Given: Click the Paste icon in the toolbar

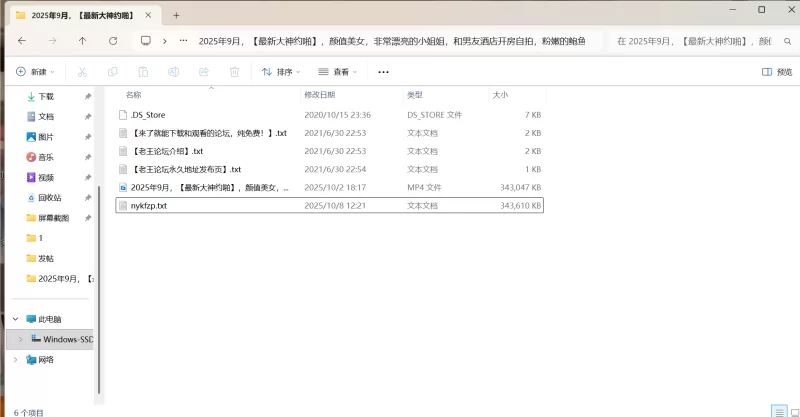Looking at the screenshot, I should (x=143, y=72).
